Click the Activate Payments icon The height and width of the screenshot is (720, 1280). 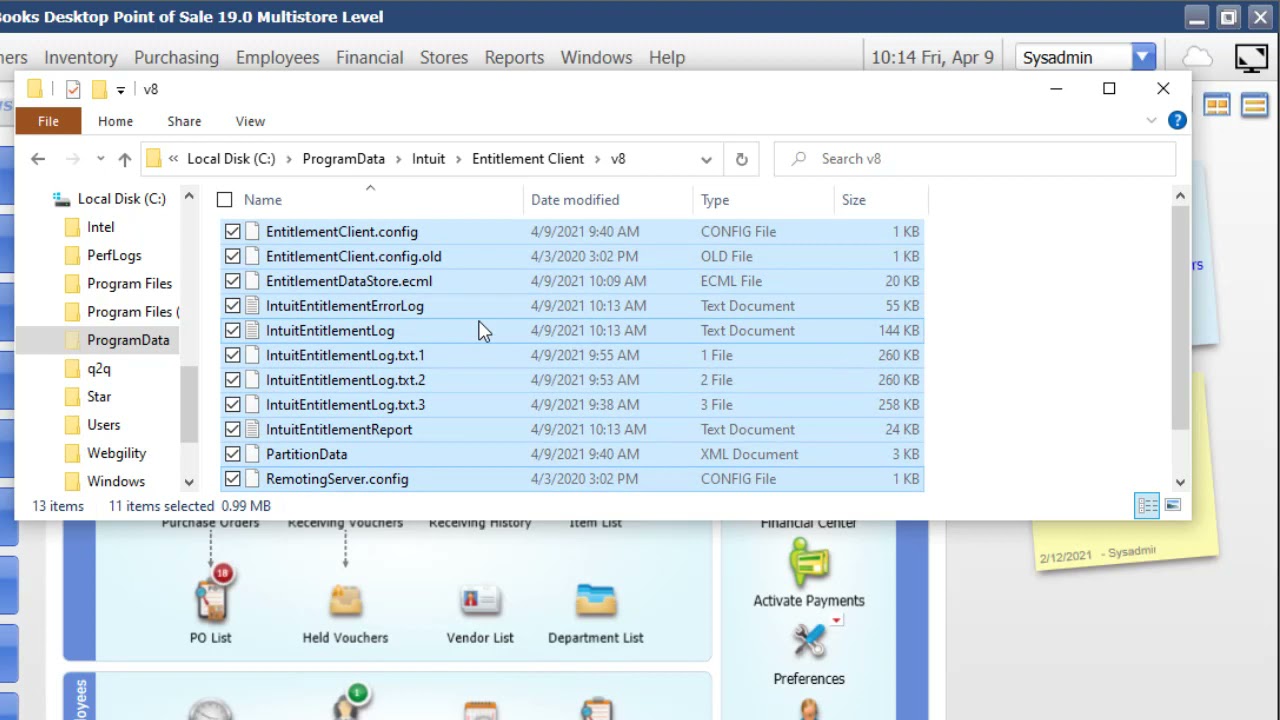(809, 562)
